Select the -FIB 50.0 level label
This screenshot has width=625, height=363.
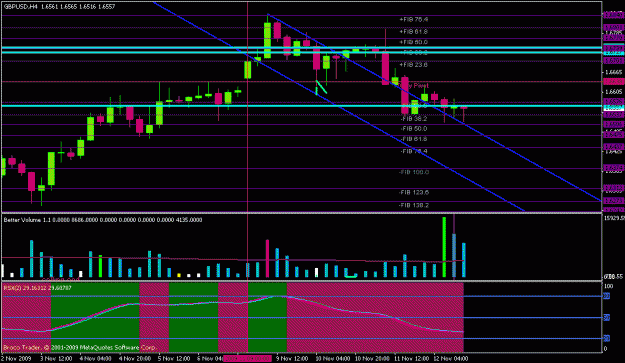(414, 129)
